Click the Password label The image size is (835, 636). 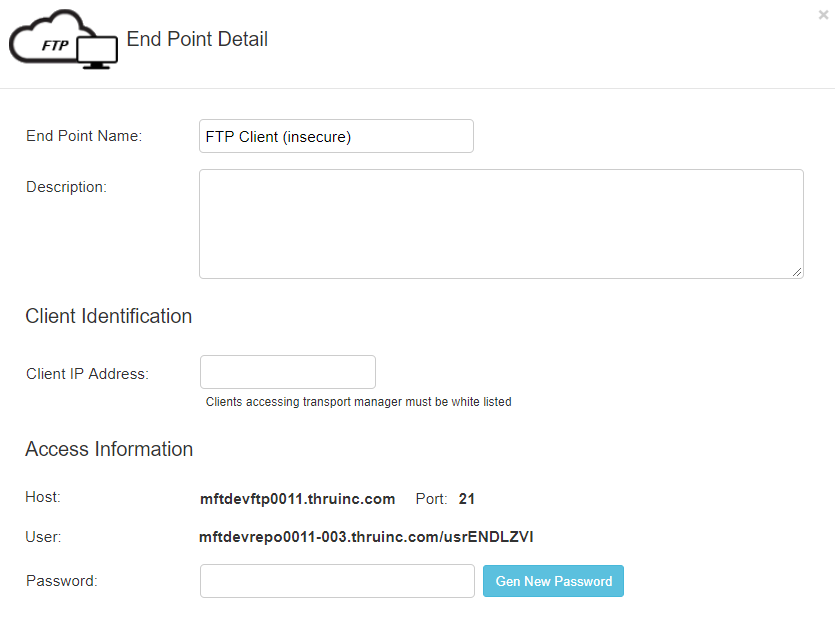click(62, 581)
